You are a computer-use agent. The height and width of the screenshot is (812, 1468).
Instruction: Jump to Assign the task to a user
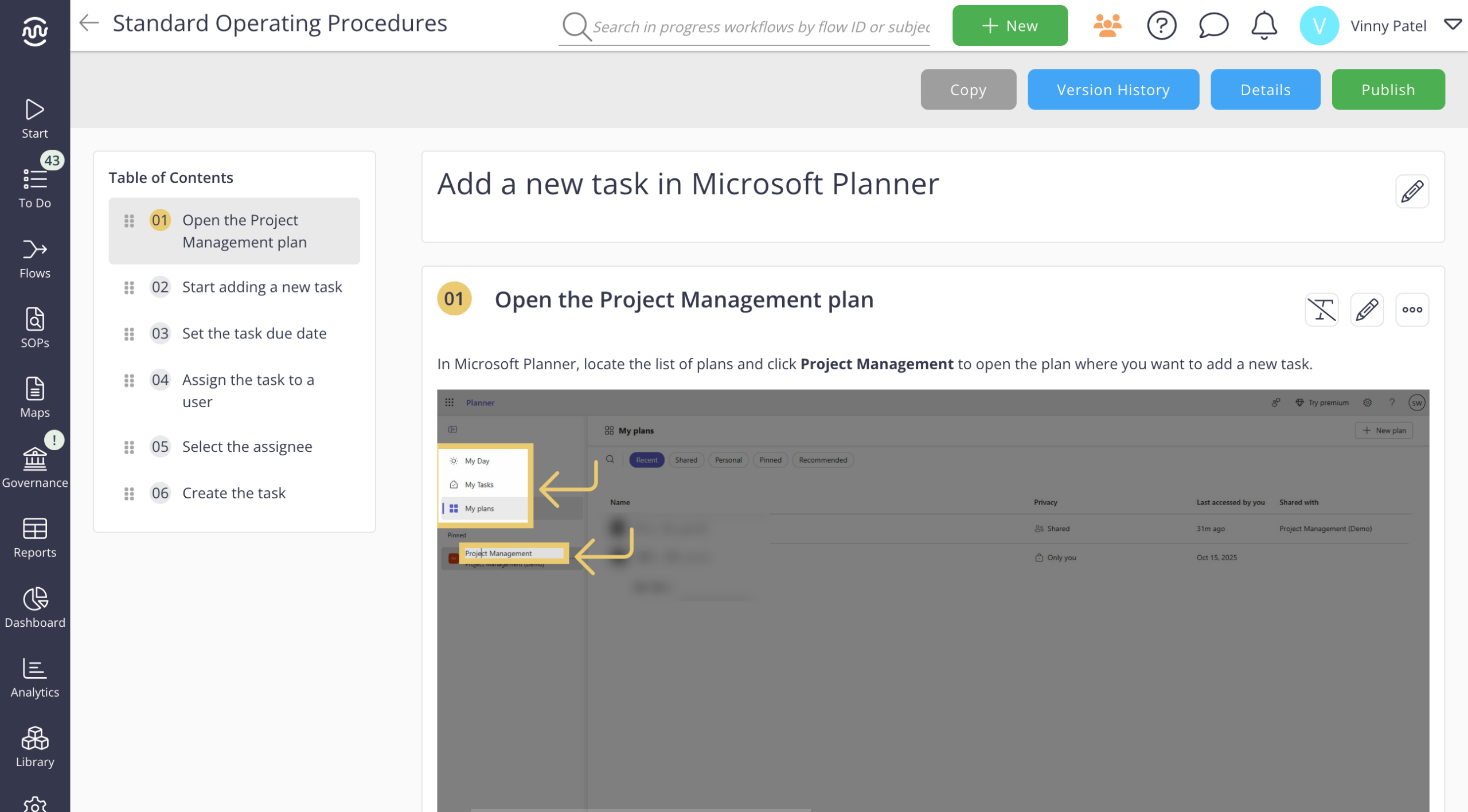tap(234, 391)
